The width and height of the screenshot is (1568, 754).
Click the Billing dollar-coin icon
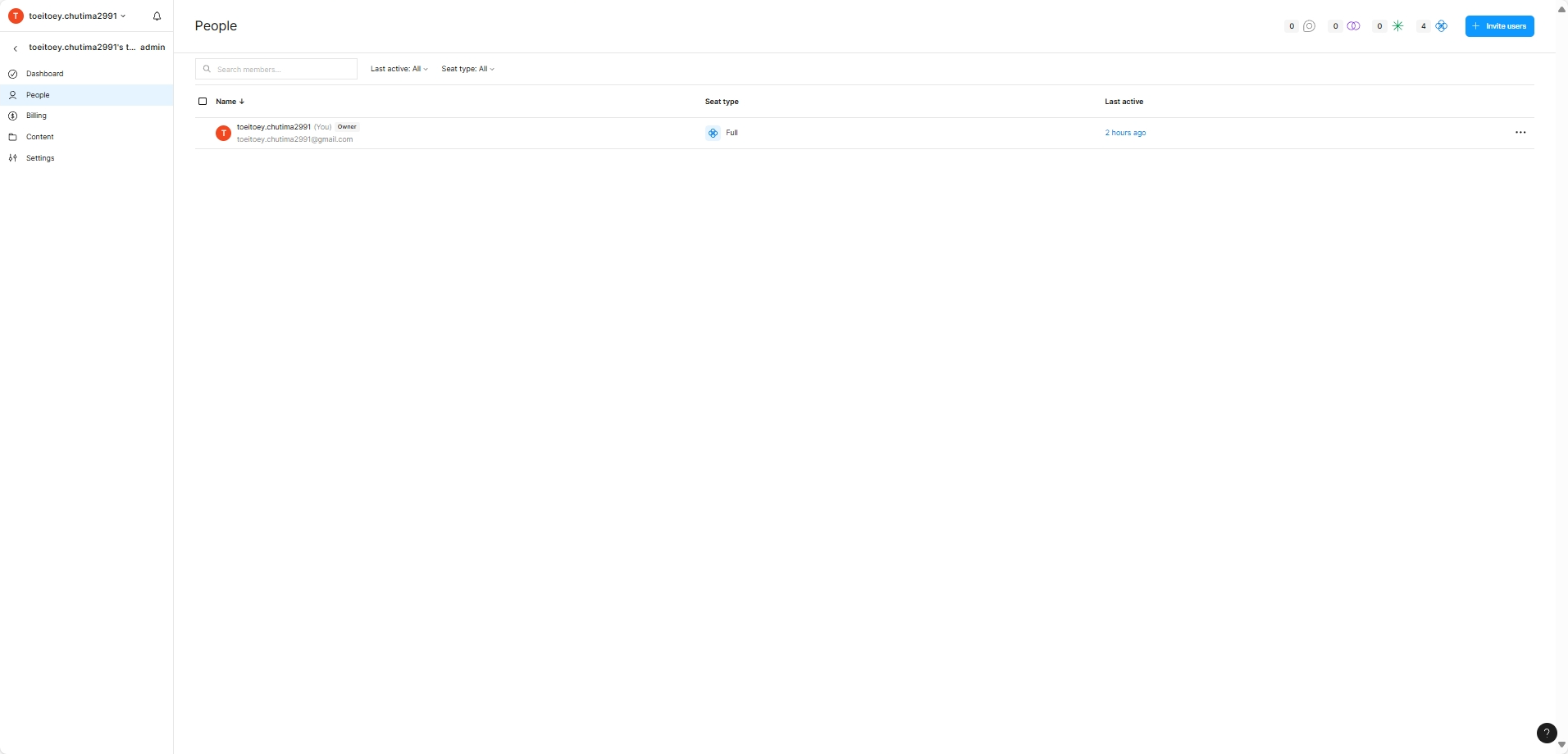13,116
